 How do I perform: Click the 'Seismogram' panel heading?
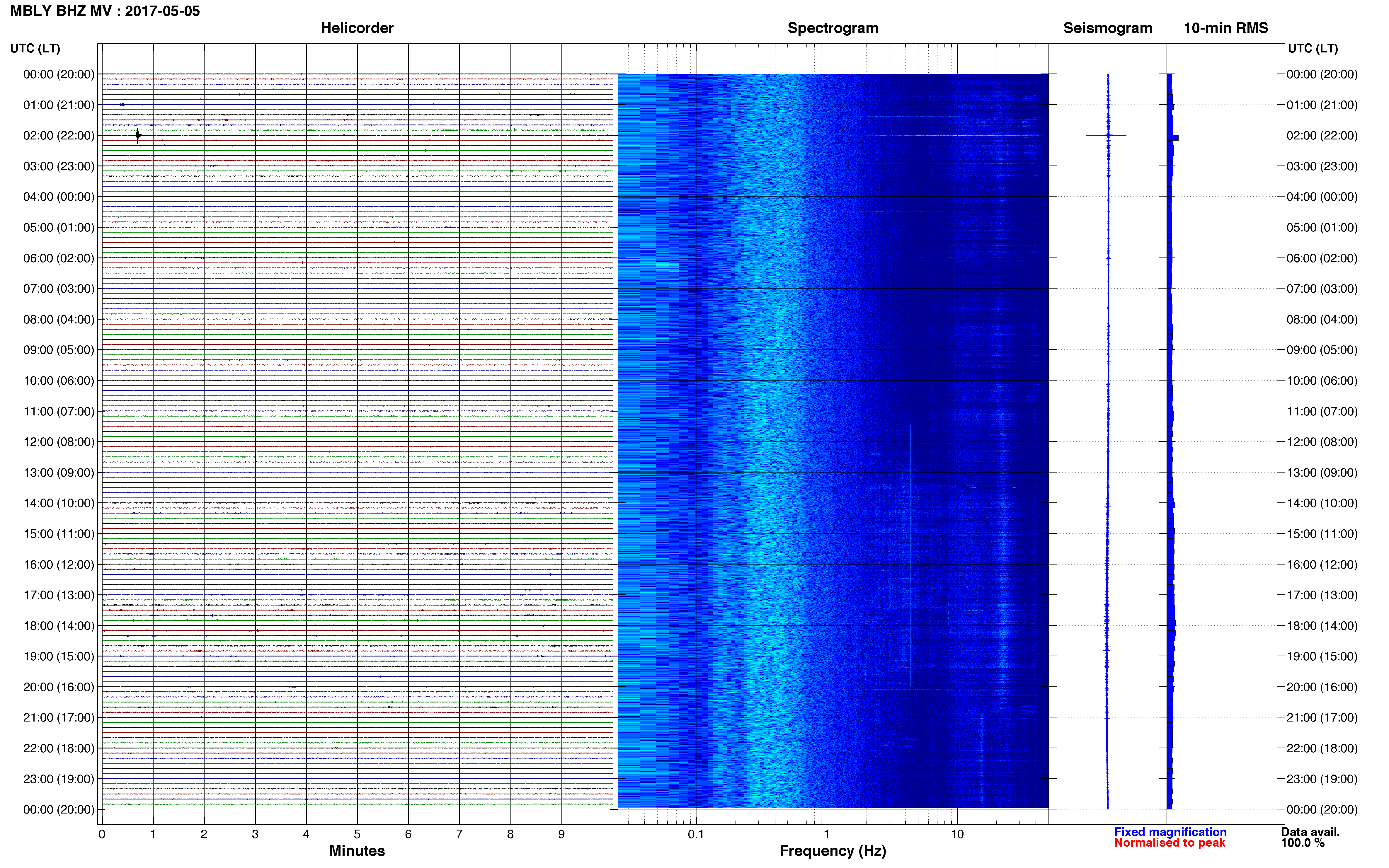[1108, 28]
